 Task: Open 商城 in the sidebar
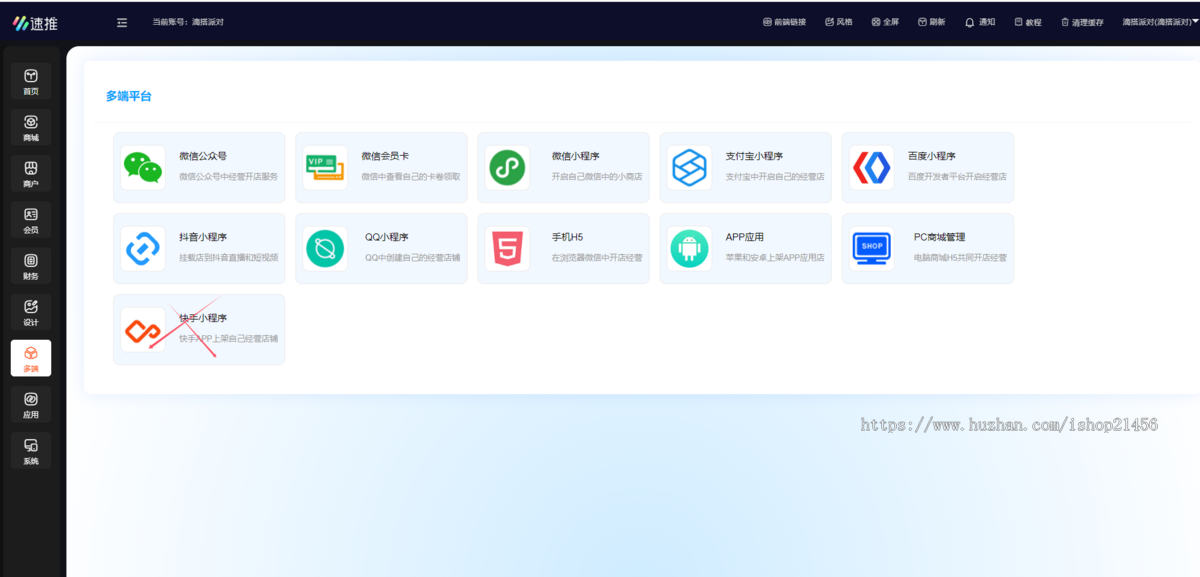pyautogui.click(x=31, y=127)
